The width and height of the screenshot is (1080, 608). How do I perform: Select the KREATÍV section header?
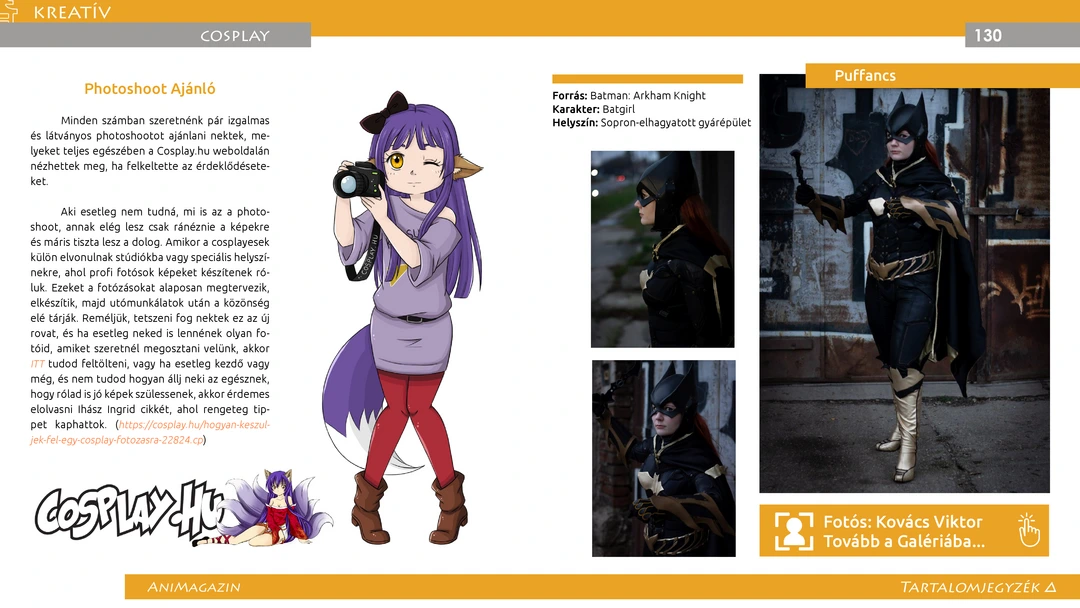click(x=72, y=13)
